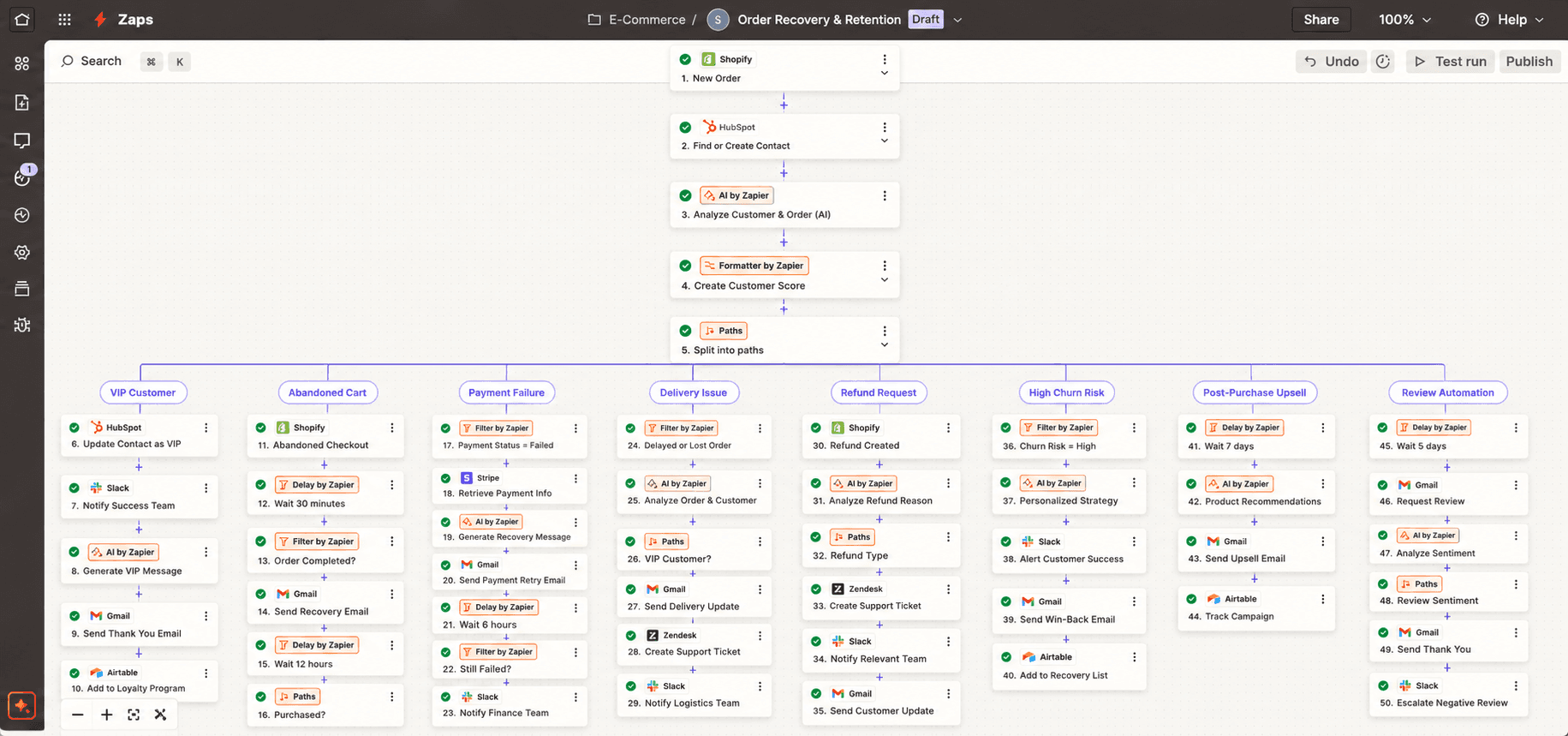The image size is (1568, 736).
Task: Open the clock history icon in the left sidebar
Action: [x=22, y=215]
